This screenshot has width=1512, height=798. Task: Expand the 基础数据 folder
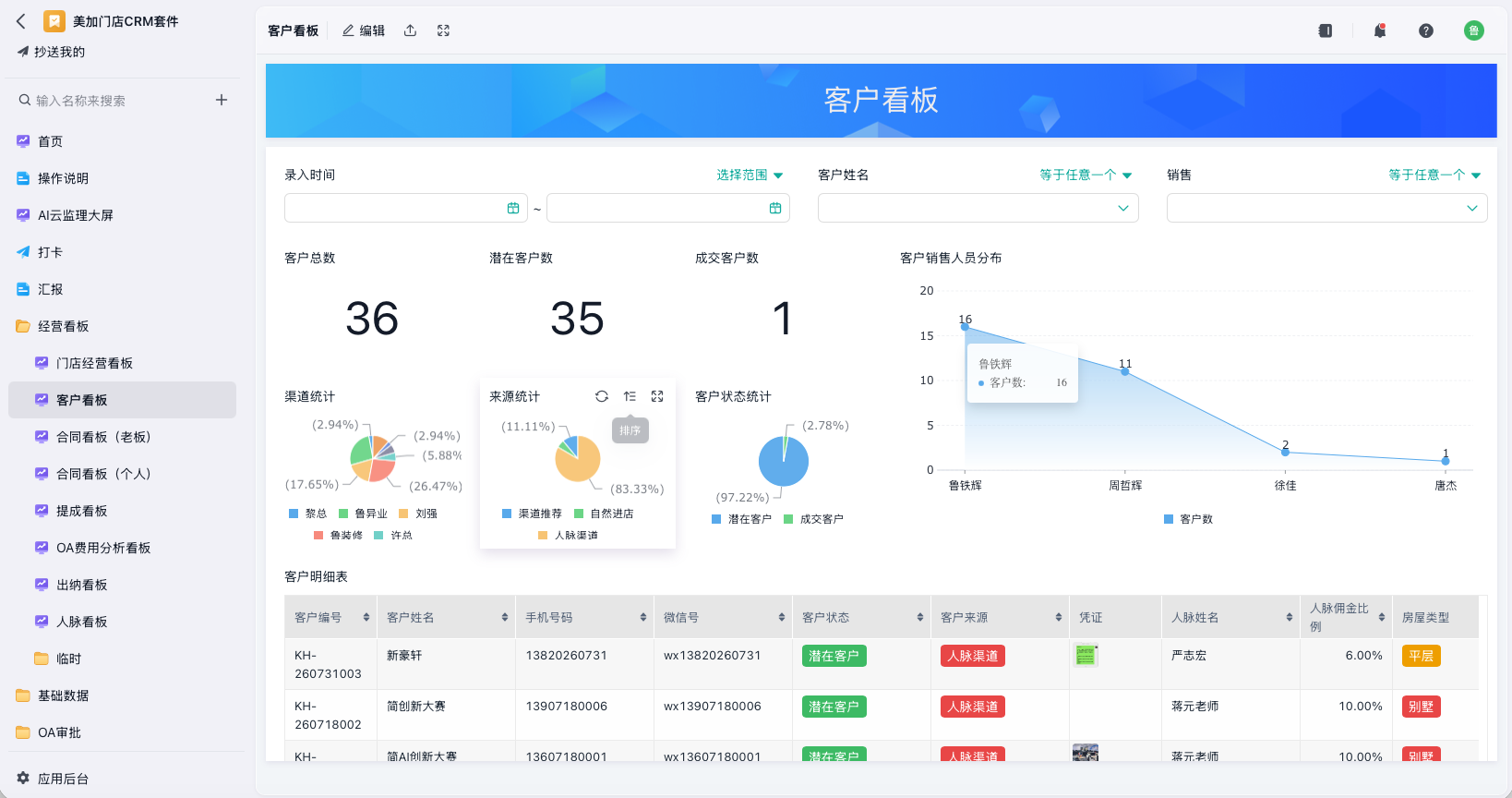pyautogui.click(x=122, y=695)
